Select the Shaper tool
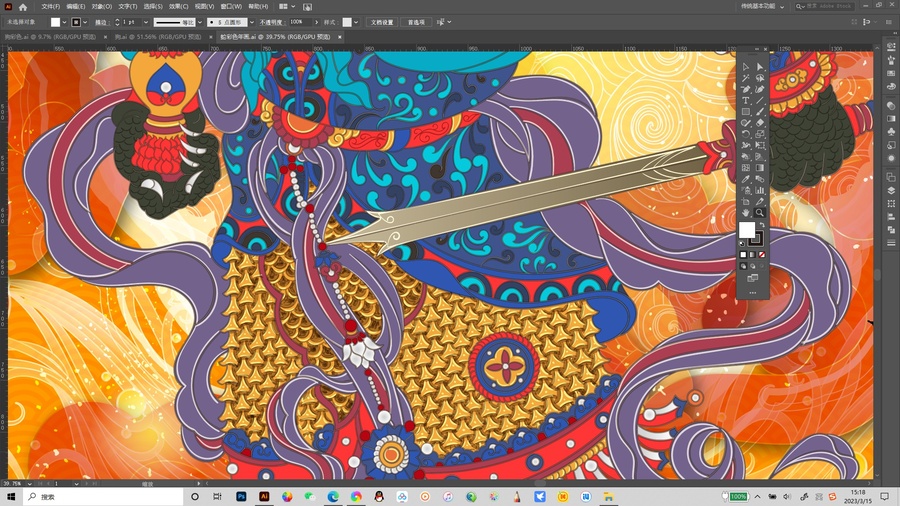 tap(746, 123)
